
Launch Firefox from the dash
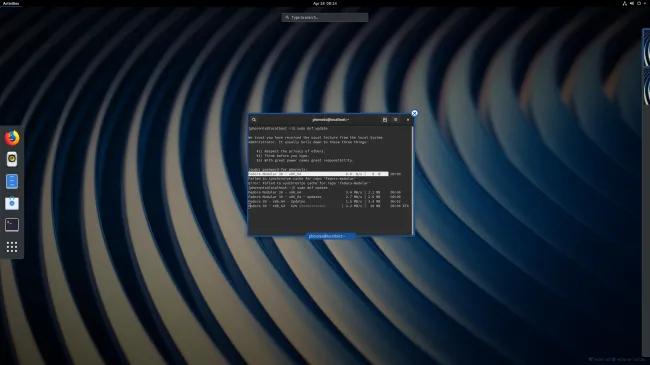[12, 138]
